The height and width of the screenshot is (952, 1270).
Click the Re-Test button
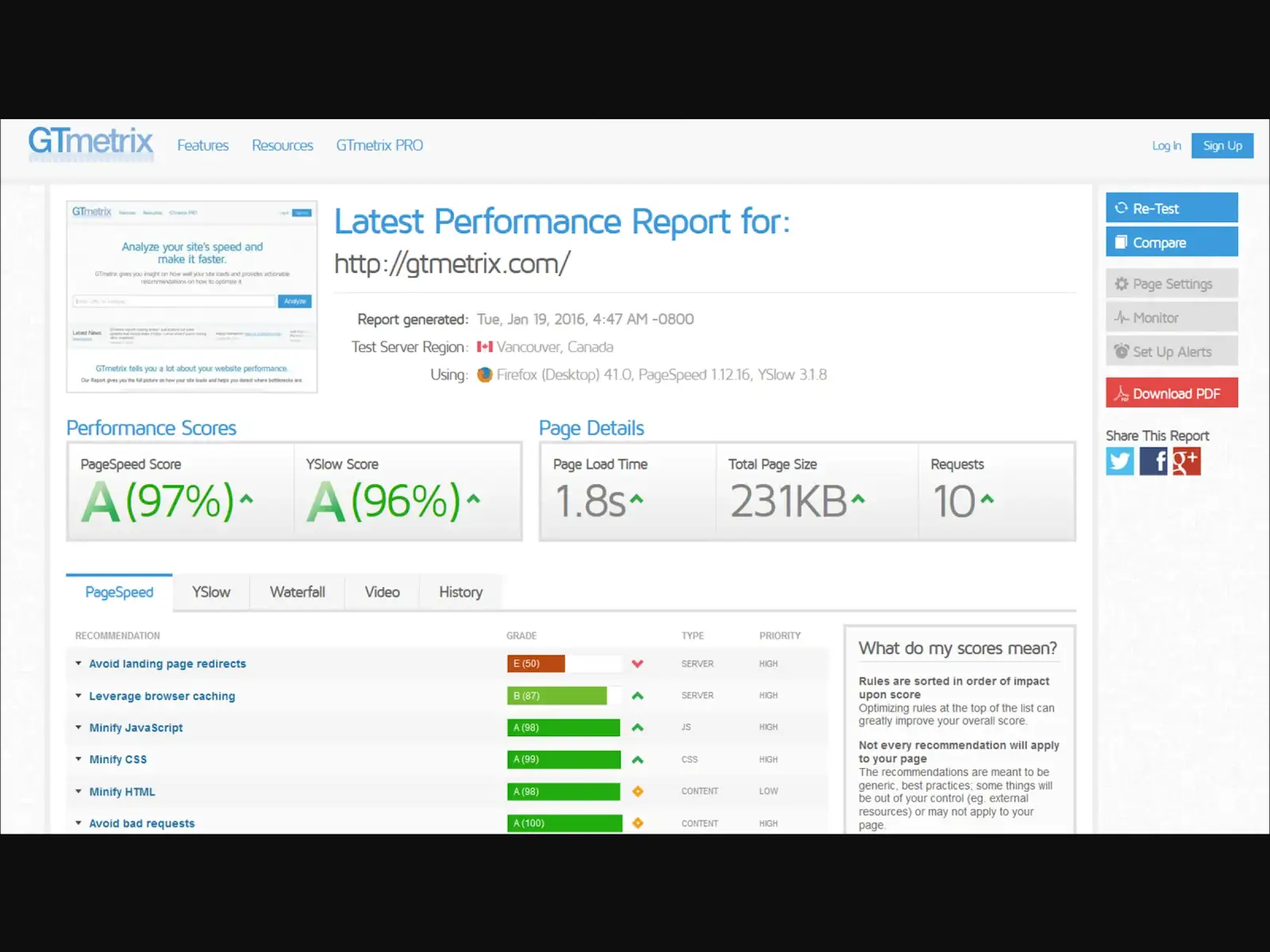1172,208
